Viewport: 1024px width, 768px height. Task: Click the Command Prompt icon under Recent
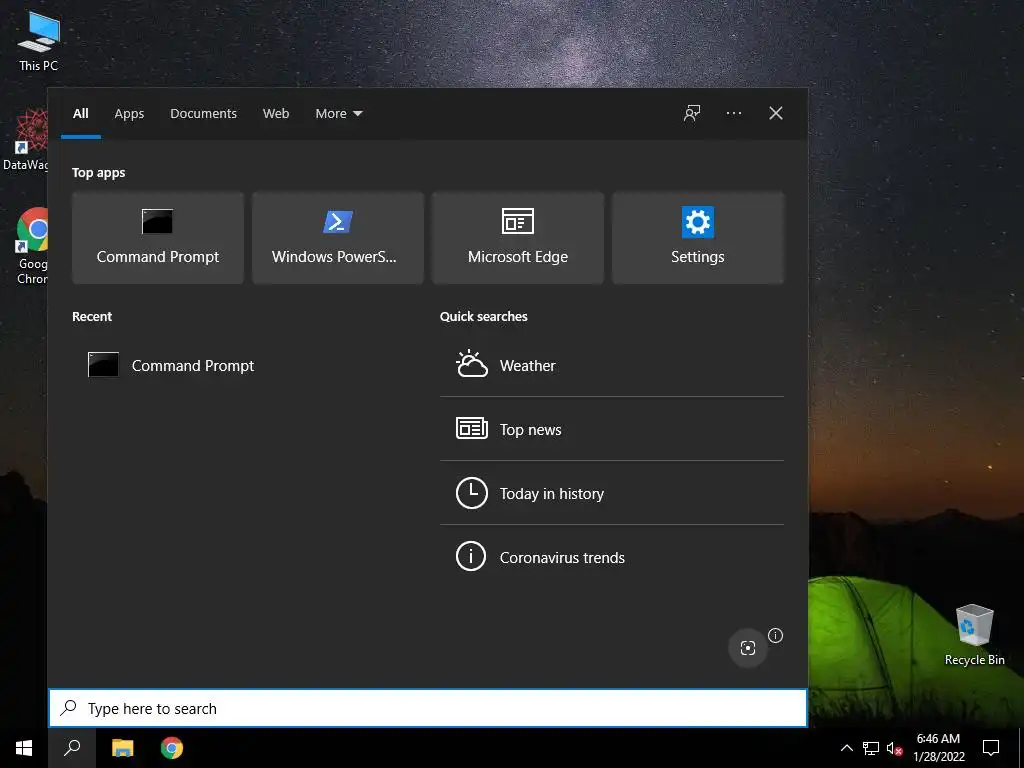pyautogui.click(x=103, y=364)
